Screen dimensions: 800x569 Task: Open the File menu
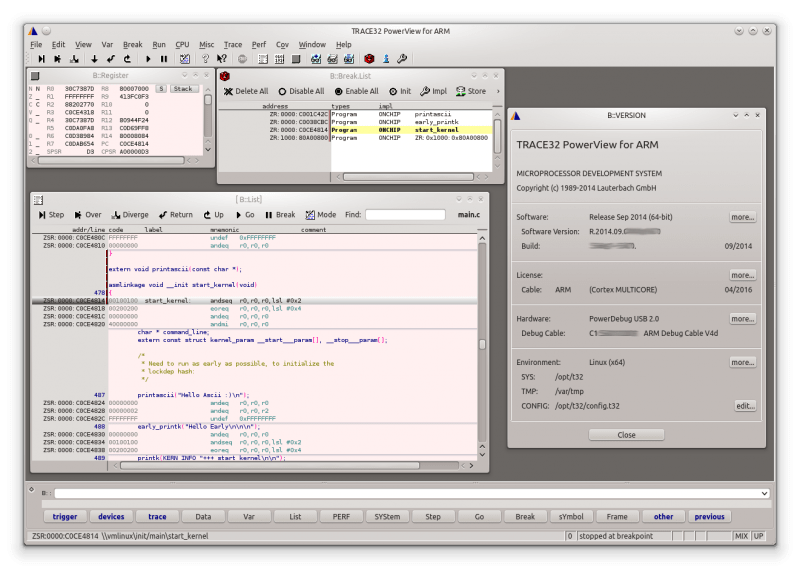(36, 45)
